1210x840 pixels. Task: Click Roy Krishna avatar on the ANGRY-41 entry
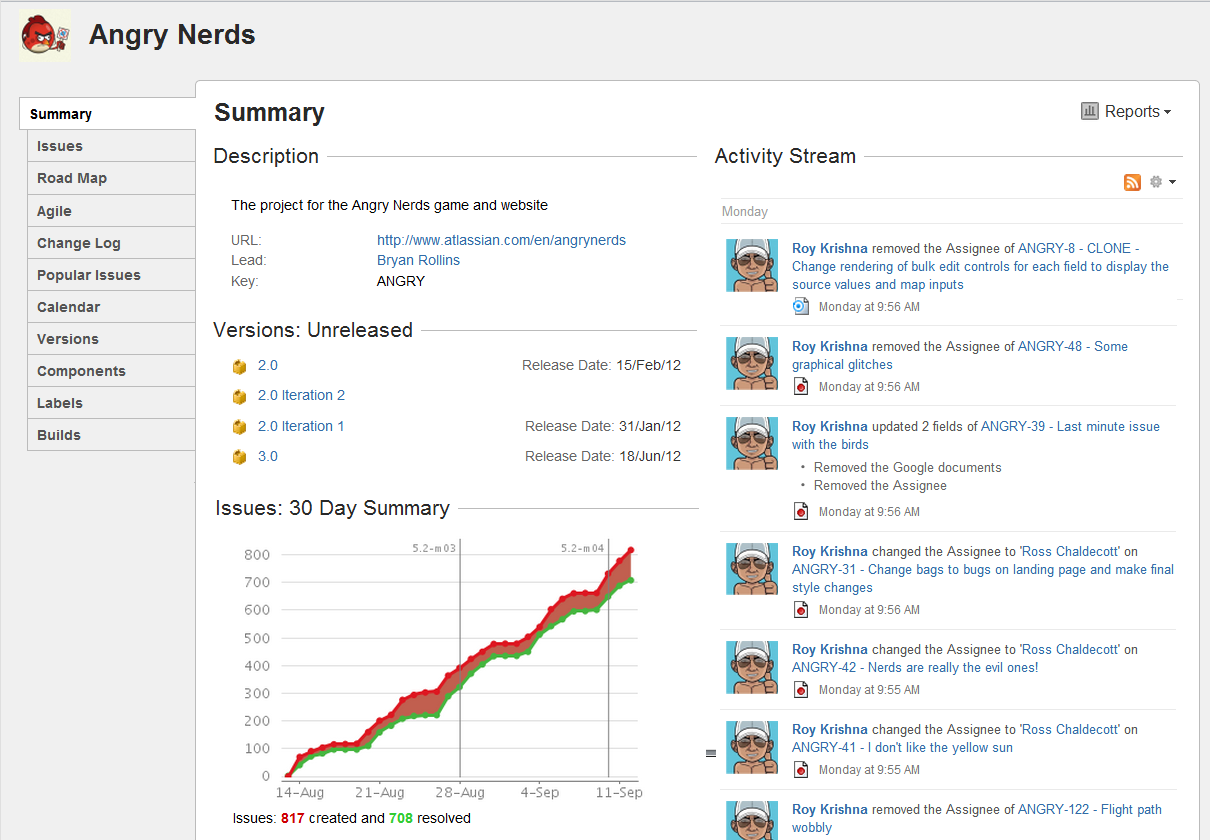[x=752, y=747]
